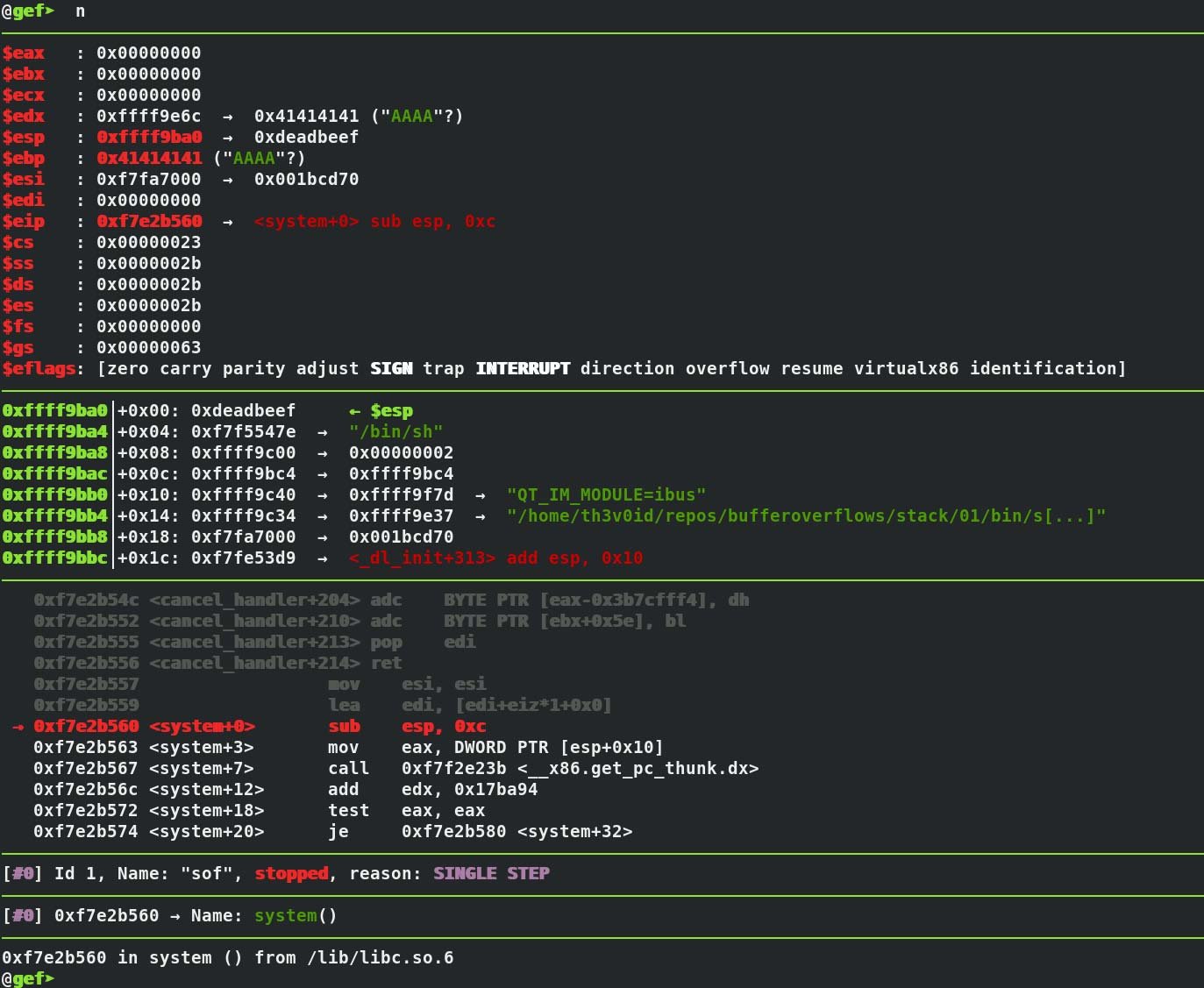
Task: Select the call to __x86.get_pc_thunk.dx
Action: (x=581, y=768)
